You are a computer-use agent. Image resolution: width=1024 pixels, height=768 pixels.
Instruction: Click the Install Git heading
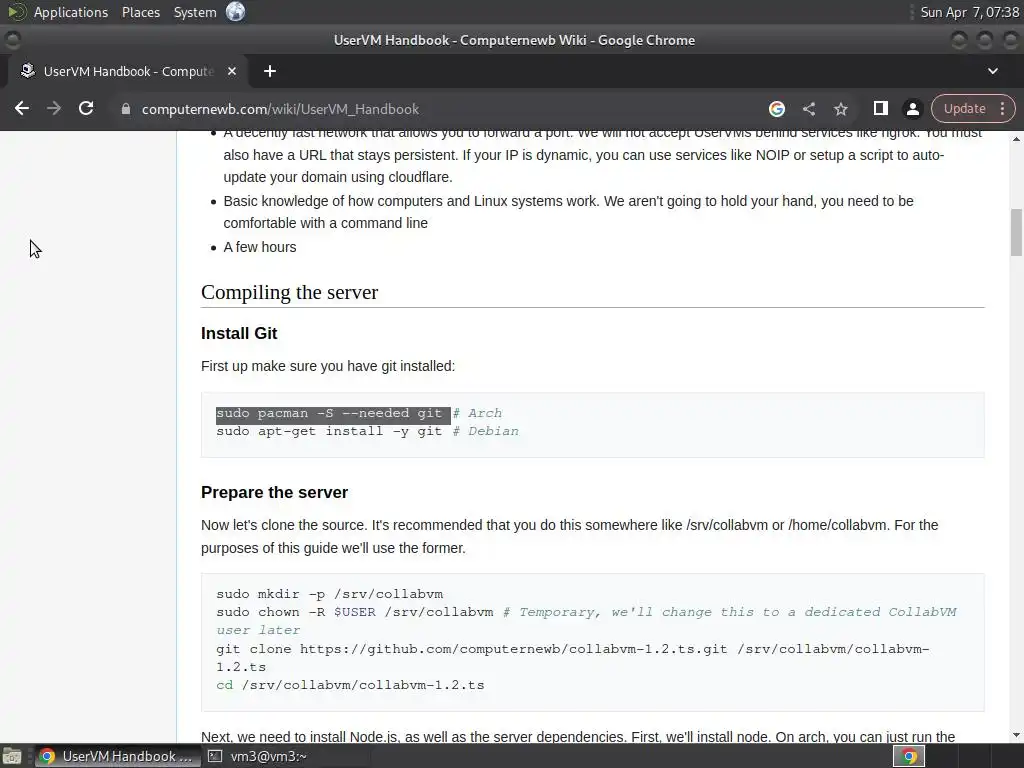(239, 333)
